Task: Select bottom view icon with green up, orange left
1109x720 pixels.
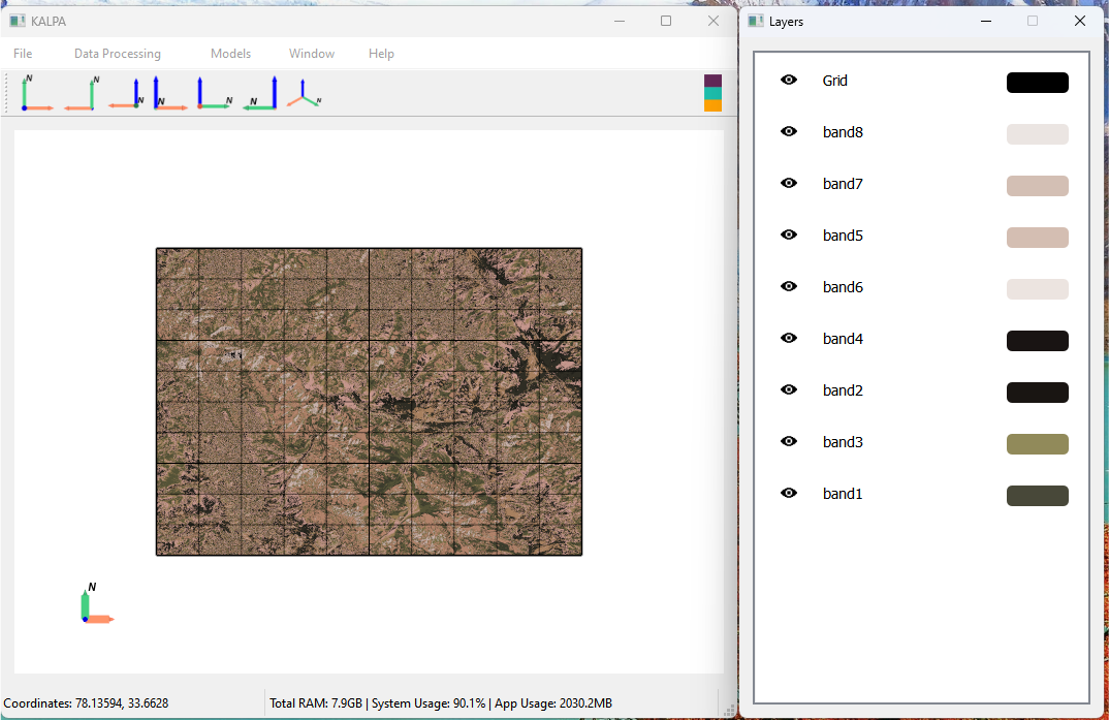Action: pyautogui.click(x=81, y=93)
